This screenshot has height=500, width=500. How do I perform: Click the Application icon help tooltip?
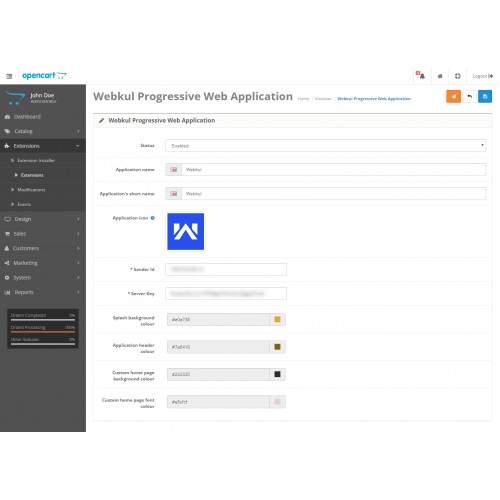(x=153, y=218)
